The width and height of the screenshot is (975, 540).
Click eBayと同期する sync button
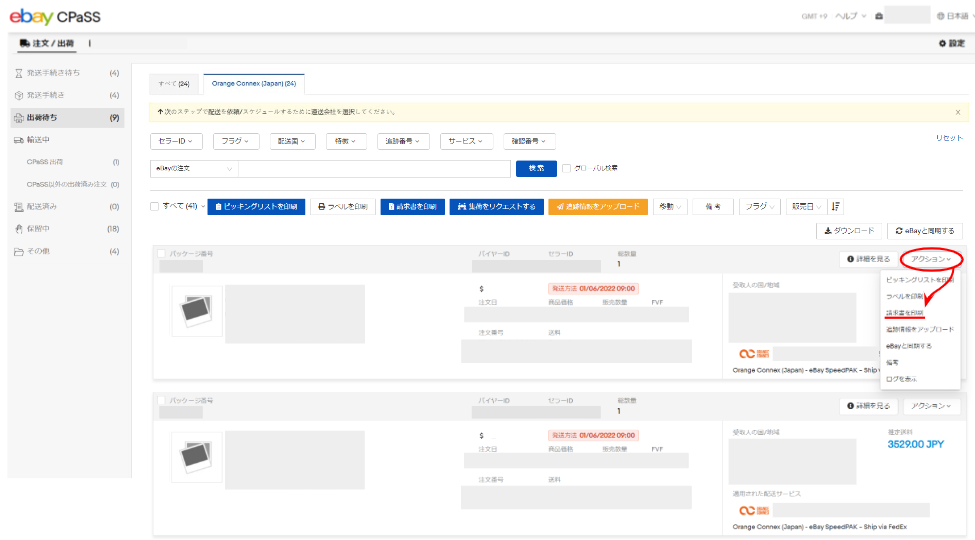click(x=925, y=231)
